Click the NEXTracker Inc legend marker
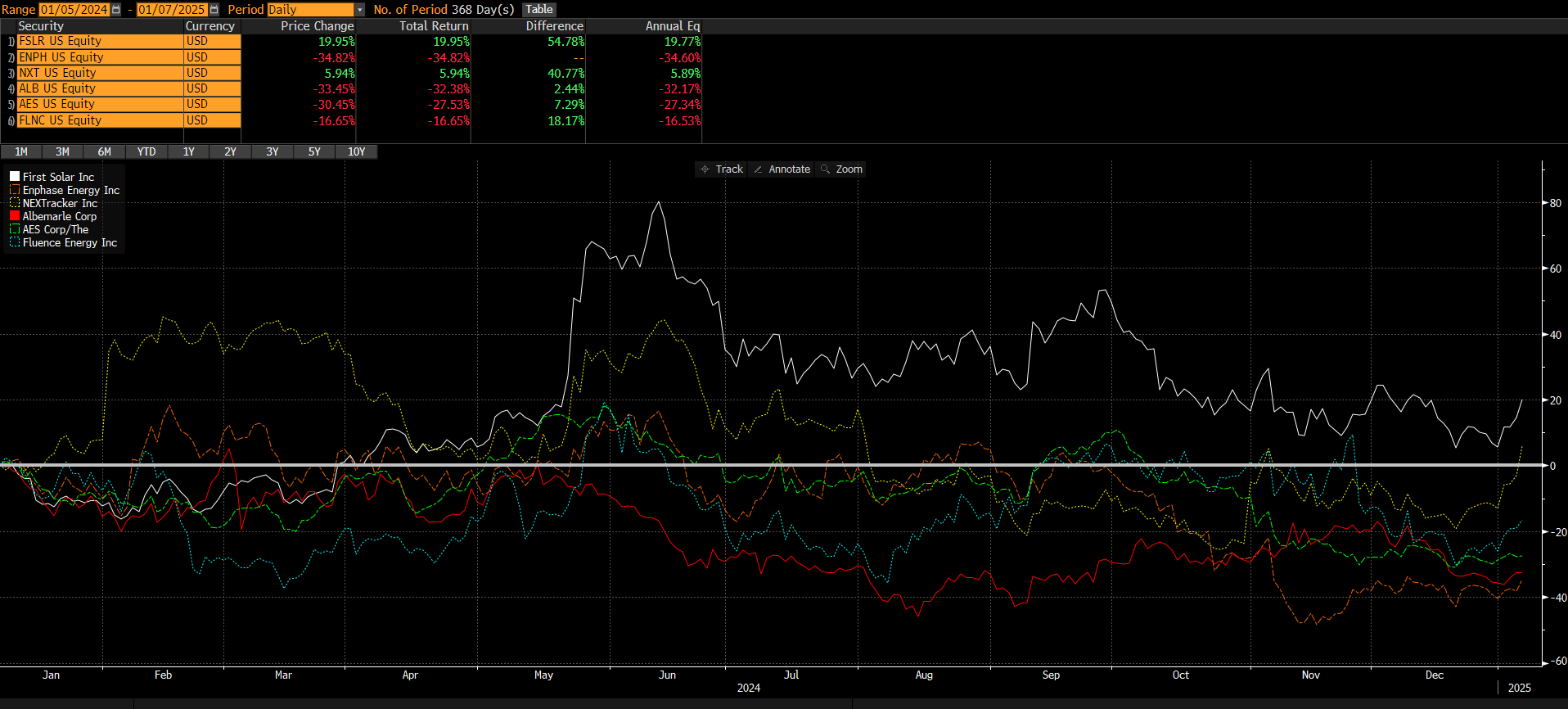This screenshot has height=709, width=1568. (15, 203)
